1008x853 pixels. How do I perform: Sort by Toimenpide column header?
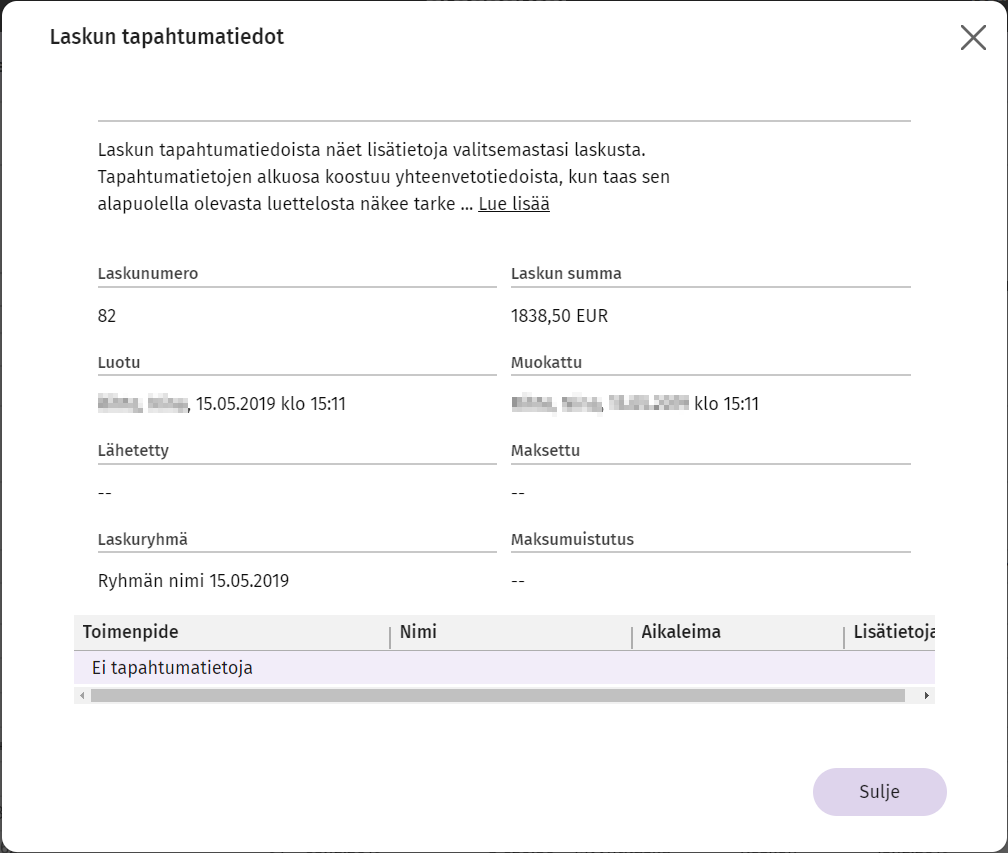[x=231, y=632]
